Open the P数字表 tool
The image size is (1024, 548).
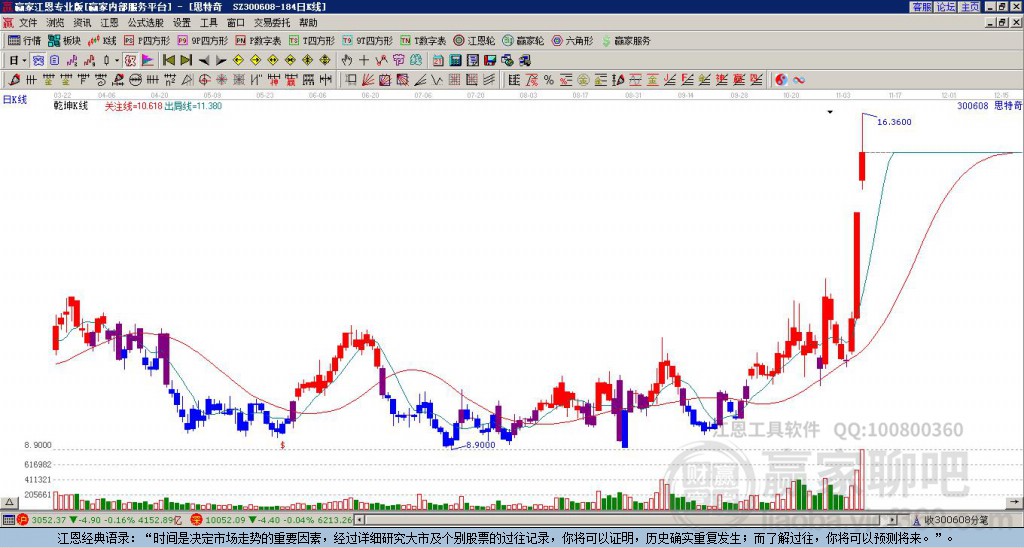(x=258, y=40)
